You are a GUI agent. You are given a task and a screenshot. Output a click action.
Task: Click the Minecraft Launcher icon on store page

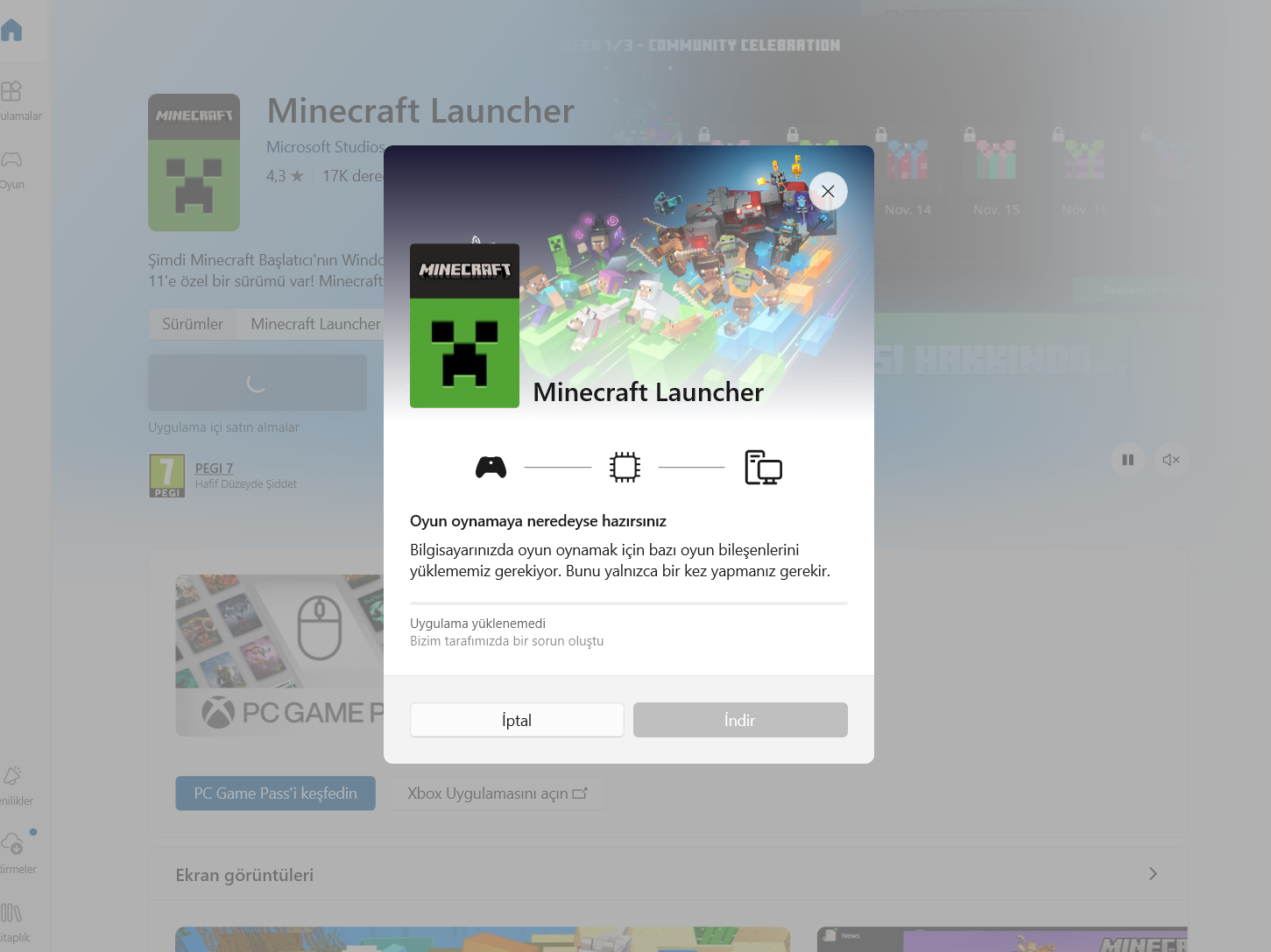[x=194, y=162]
